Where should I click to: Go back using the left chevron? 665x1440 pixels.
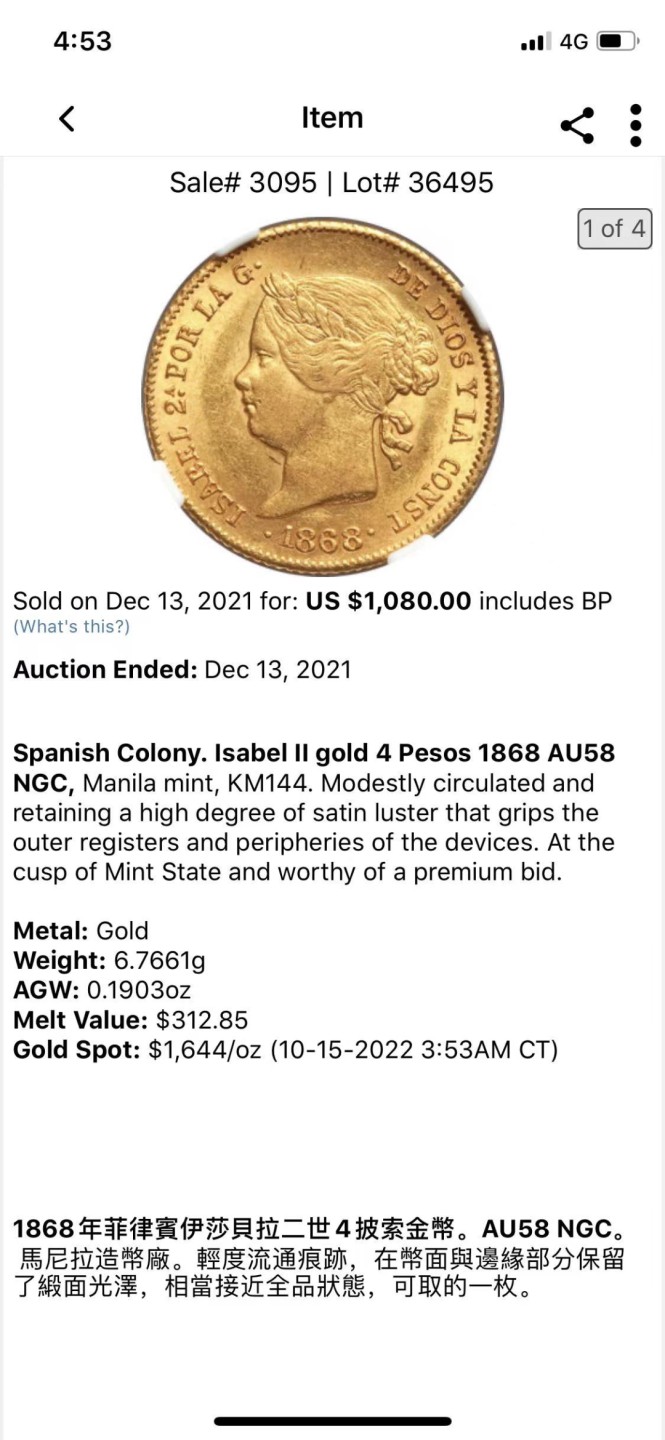pyautogui.click(x=67, y=119)
